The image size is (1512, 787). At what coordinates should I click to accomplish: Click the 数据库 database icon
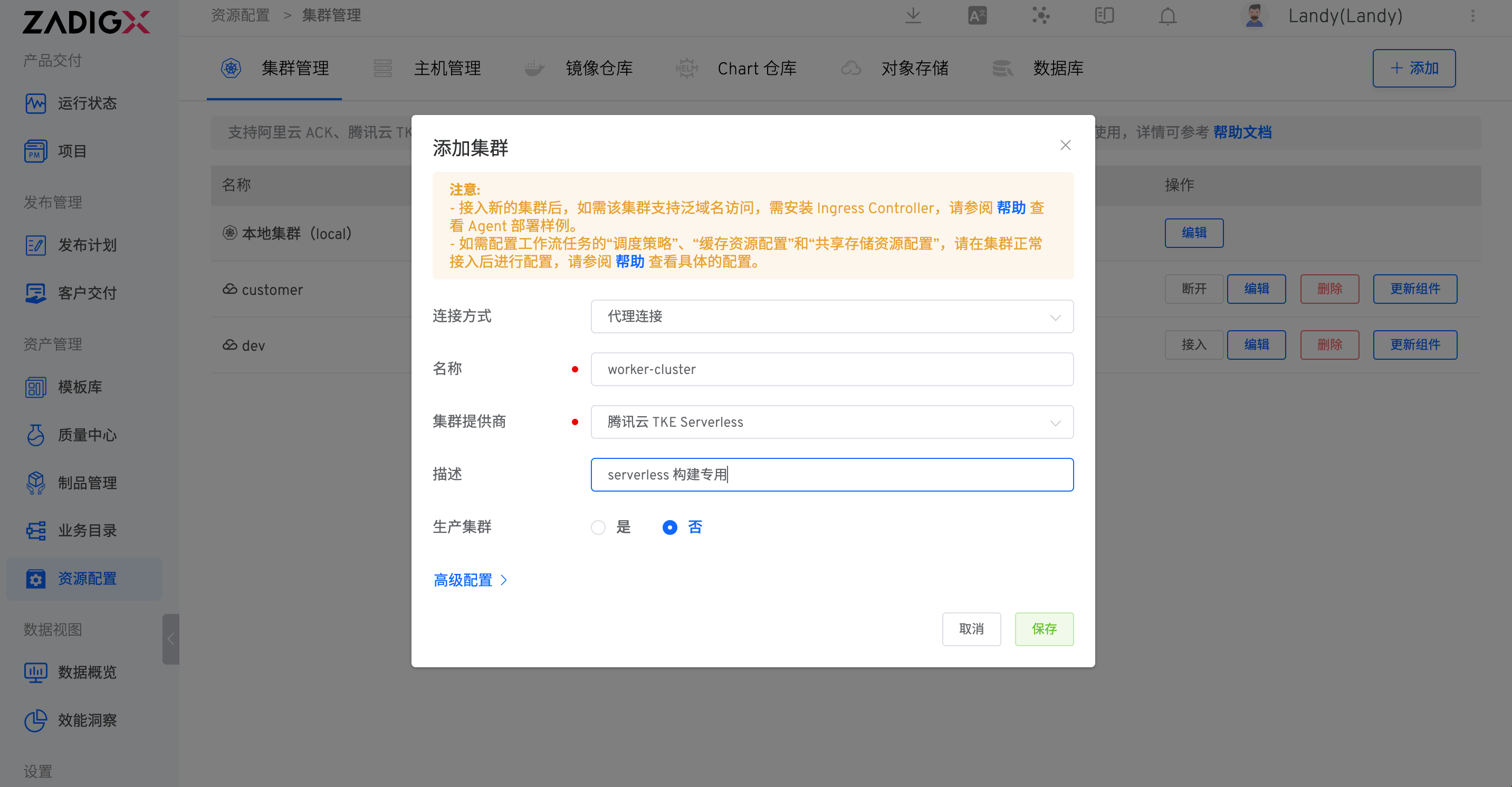click(1002, 68)
